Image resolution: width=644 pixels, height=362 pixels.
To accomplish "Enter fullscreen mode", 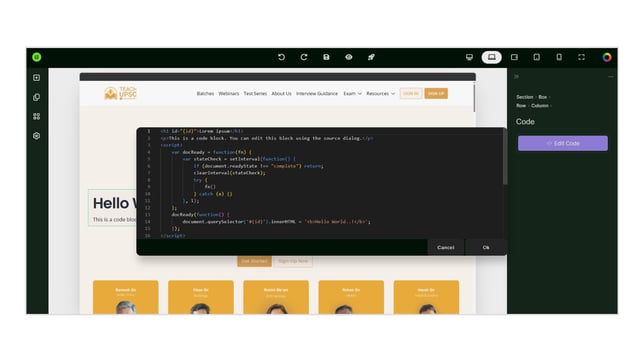I will 581,57.
